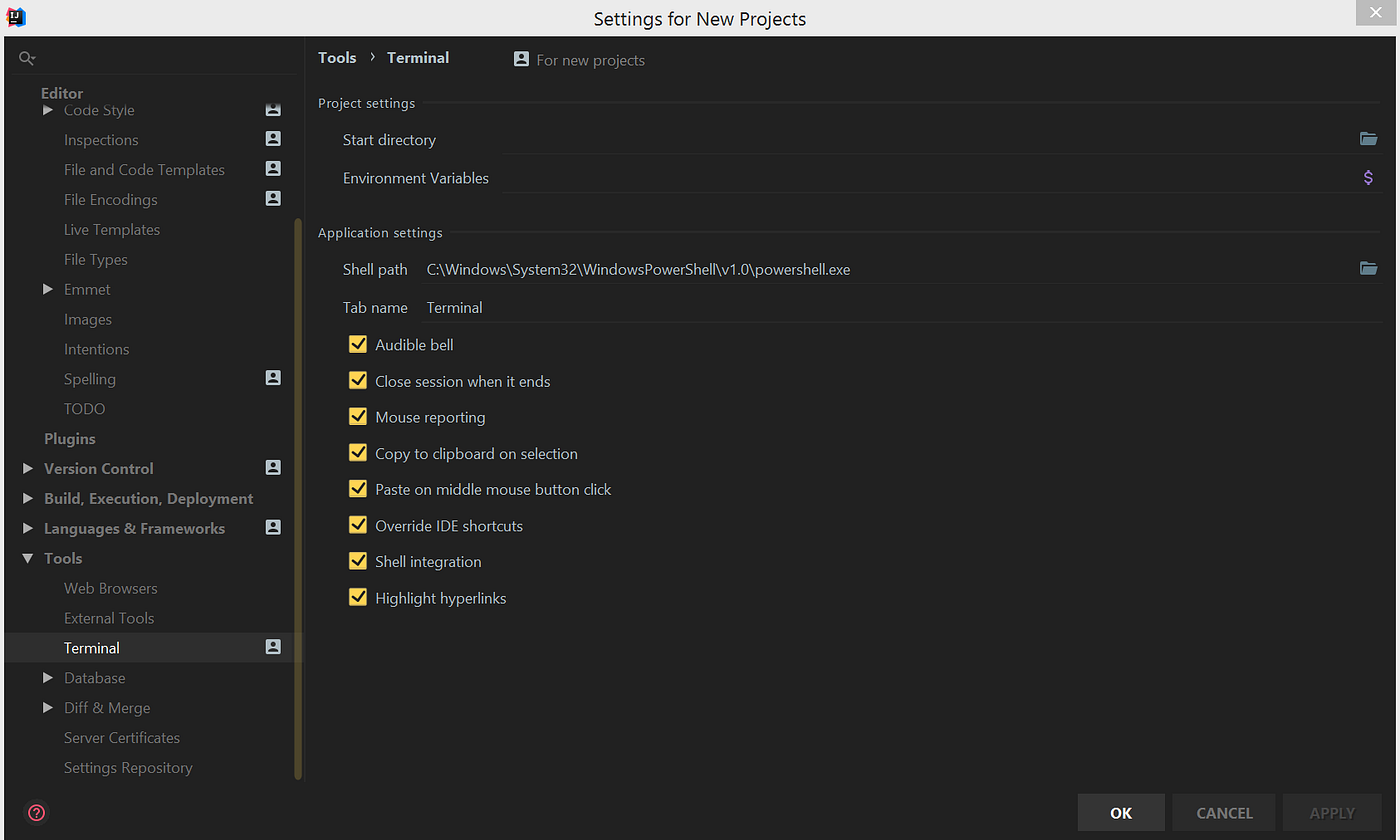Open the help icon at bottom left

[35, 813]
